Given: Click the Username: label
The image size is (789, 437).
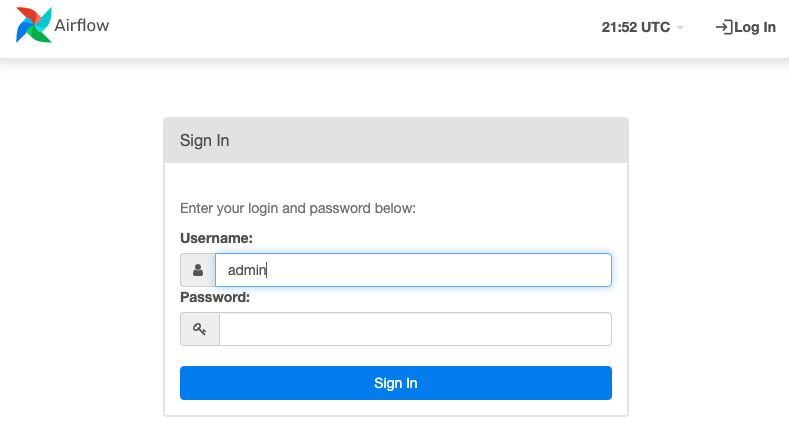Looking at the screenshot, I should 216,238.
